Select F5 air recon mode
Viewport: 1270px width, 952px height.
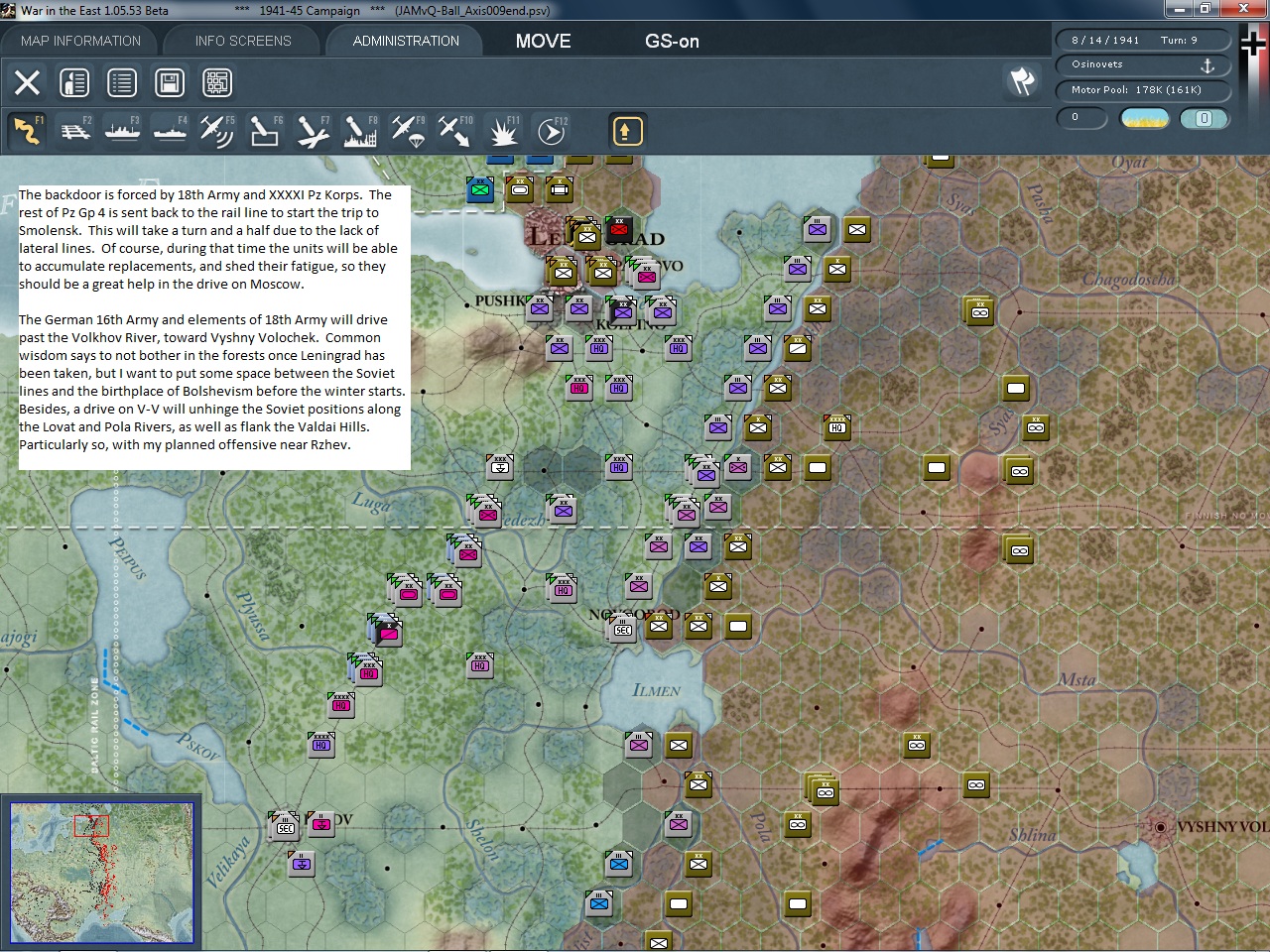click(217, 131)
